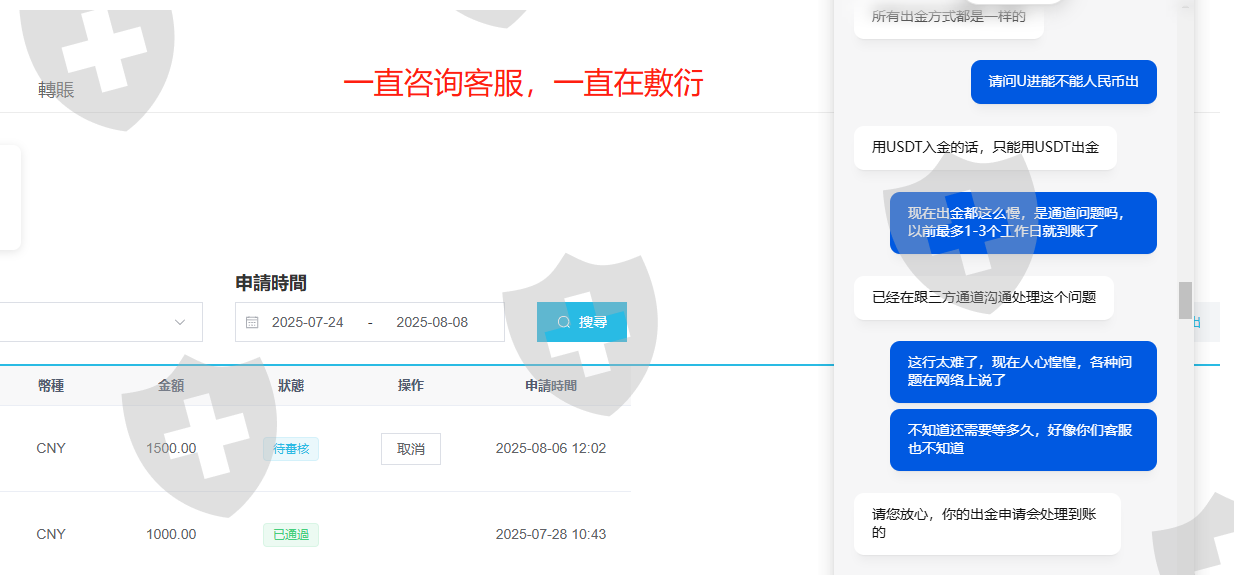The image size is (1234, 575).
Task: Click the calendar icon in date range field
Action: [x=252, y=322]
